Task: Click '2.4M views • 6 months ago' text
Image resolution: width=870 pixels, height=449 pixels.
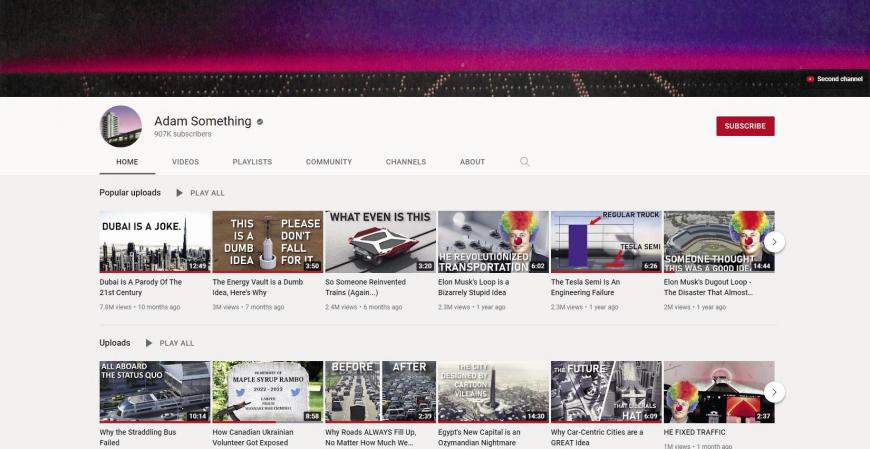Action: [x=363, y=307]
